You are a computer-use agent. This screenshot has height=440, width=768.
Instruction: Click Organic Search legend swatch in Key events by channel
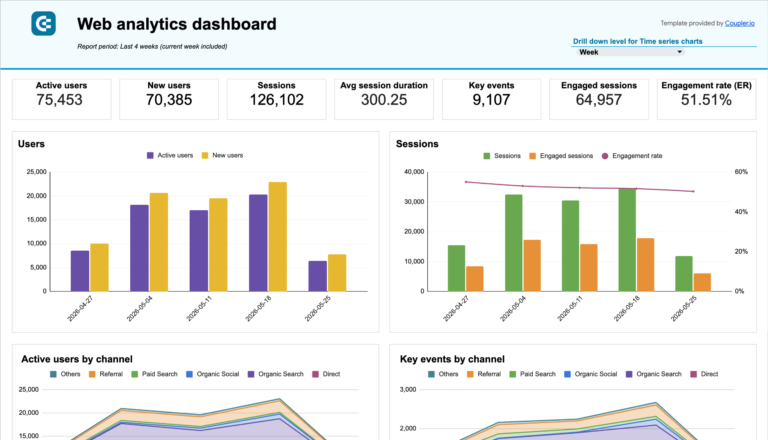629,374
